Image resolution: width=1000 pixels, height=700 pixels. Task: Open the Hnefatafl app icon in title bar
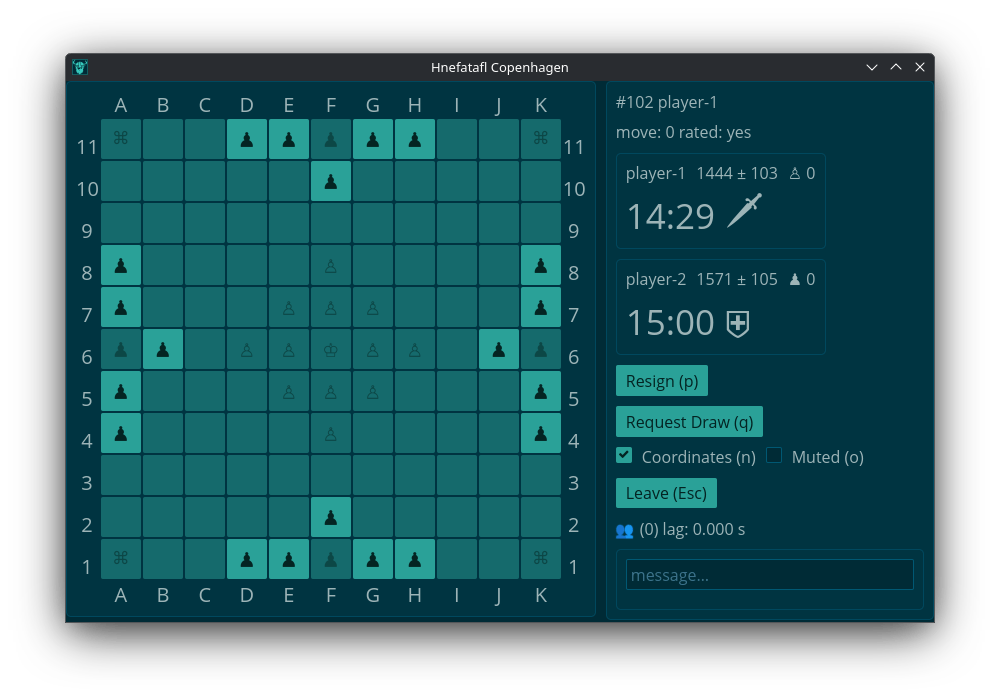80,67
